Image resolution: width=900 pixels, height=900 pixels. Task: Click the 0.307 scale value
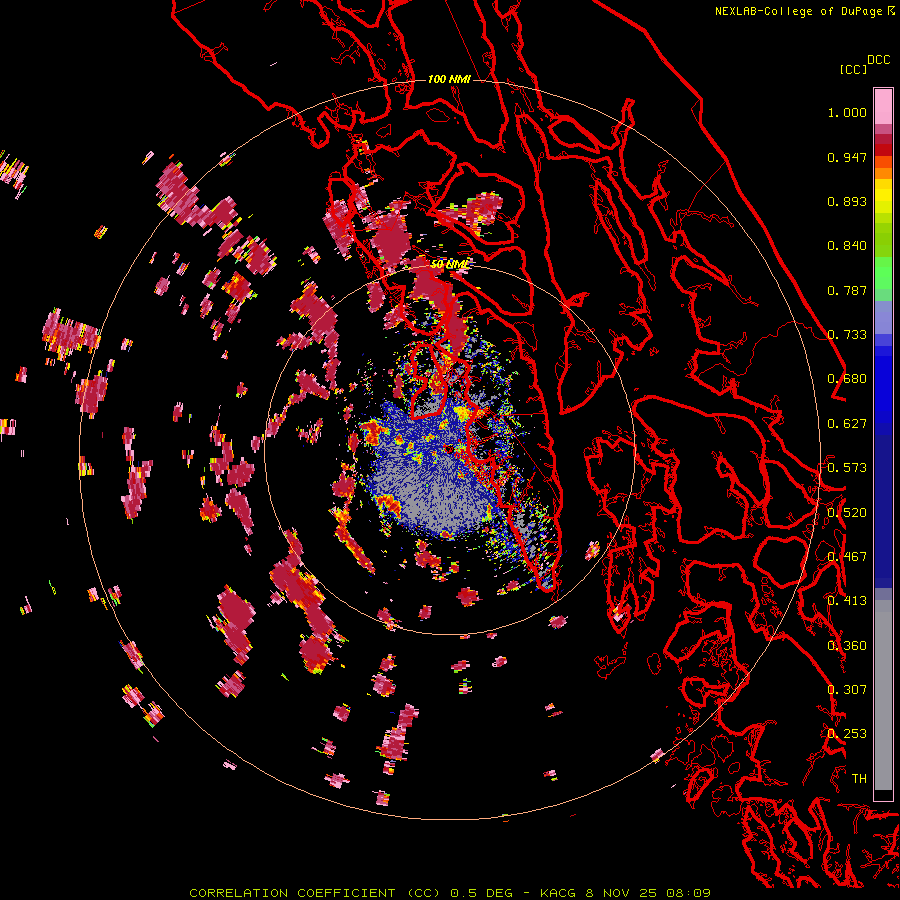(847, 690)
